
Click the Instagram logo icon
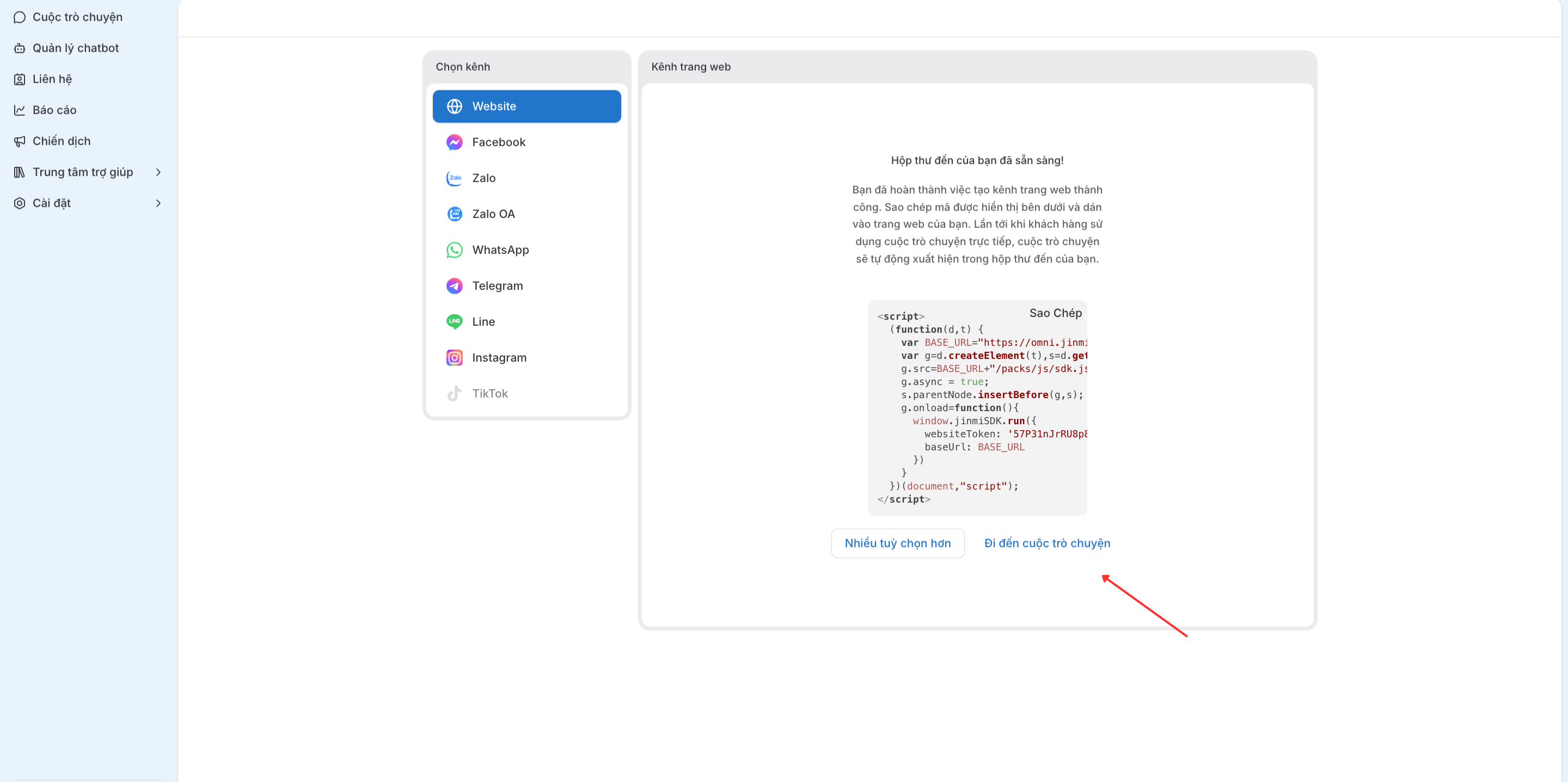454,358
